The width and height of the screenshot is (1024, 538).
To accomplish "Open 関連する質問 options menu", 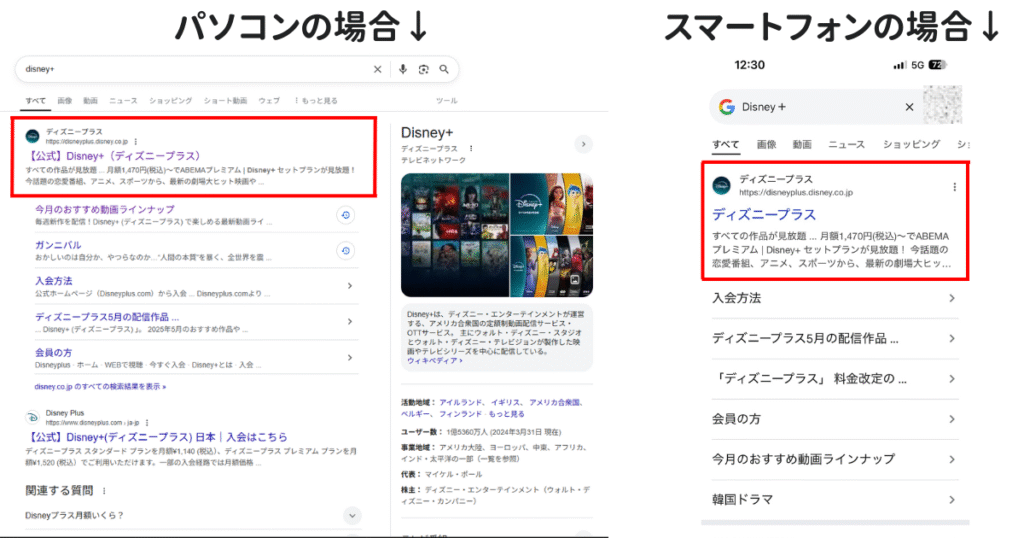I will pos(104,490).
